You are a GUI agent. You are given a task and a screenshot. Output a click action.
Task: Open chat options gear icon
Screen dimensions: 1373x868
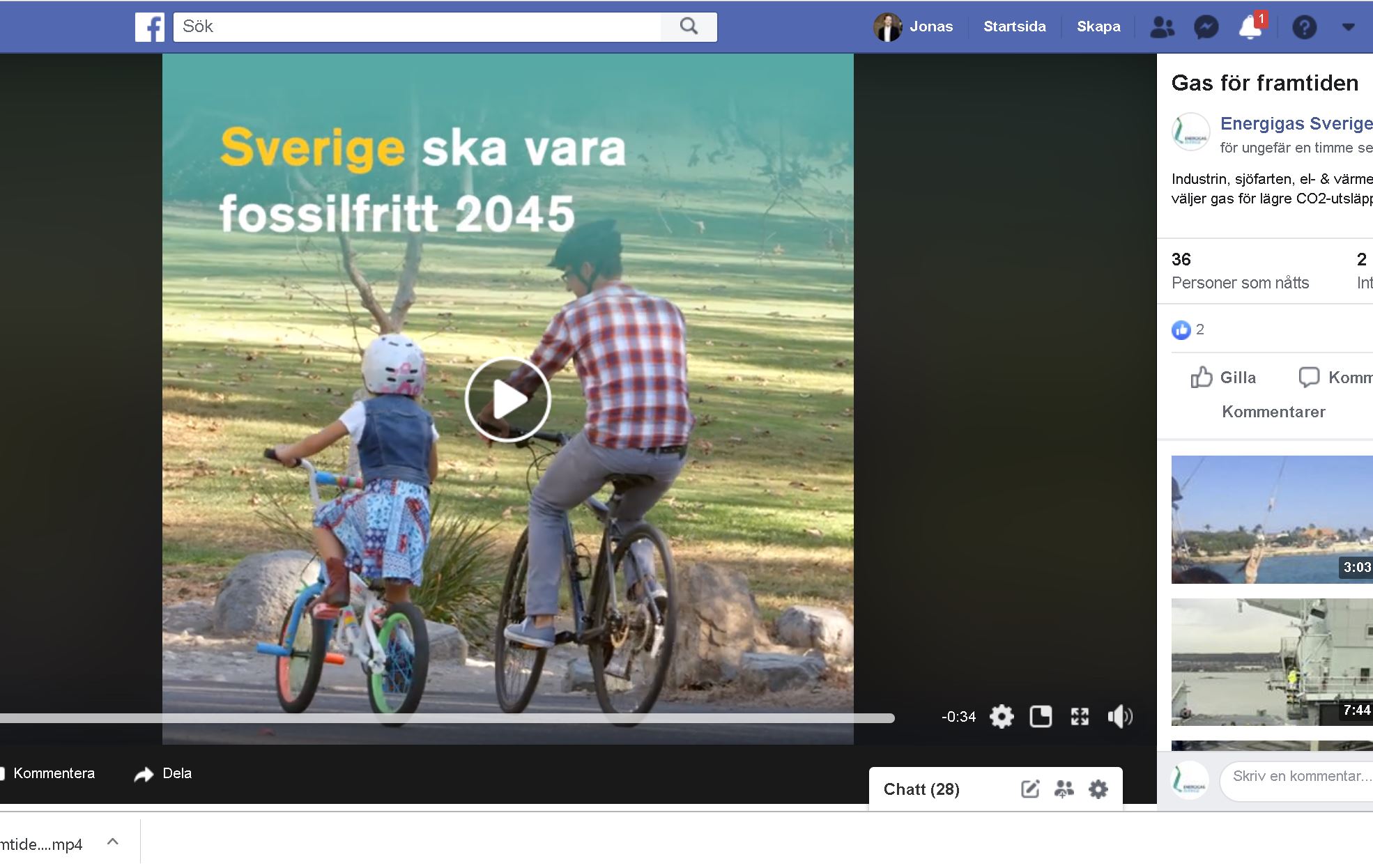1098,789
